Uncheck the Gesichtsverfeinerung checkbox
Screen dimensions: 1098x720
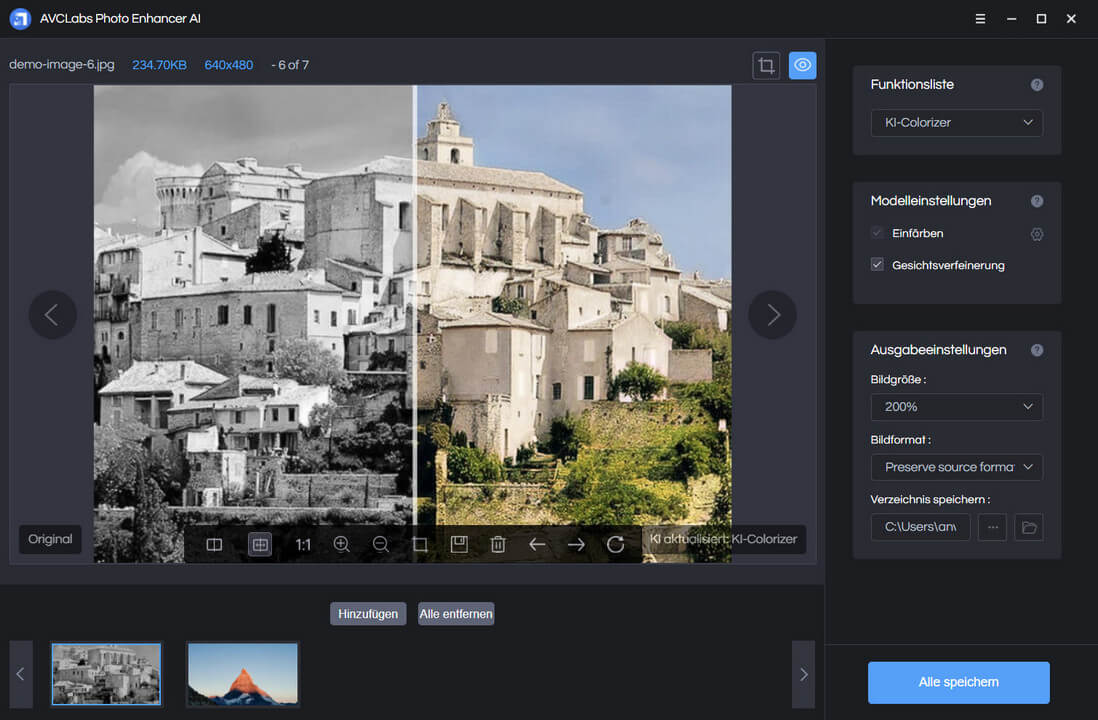pyautogui.click(x=877, y=265)
